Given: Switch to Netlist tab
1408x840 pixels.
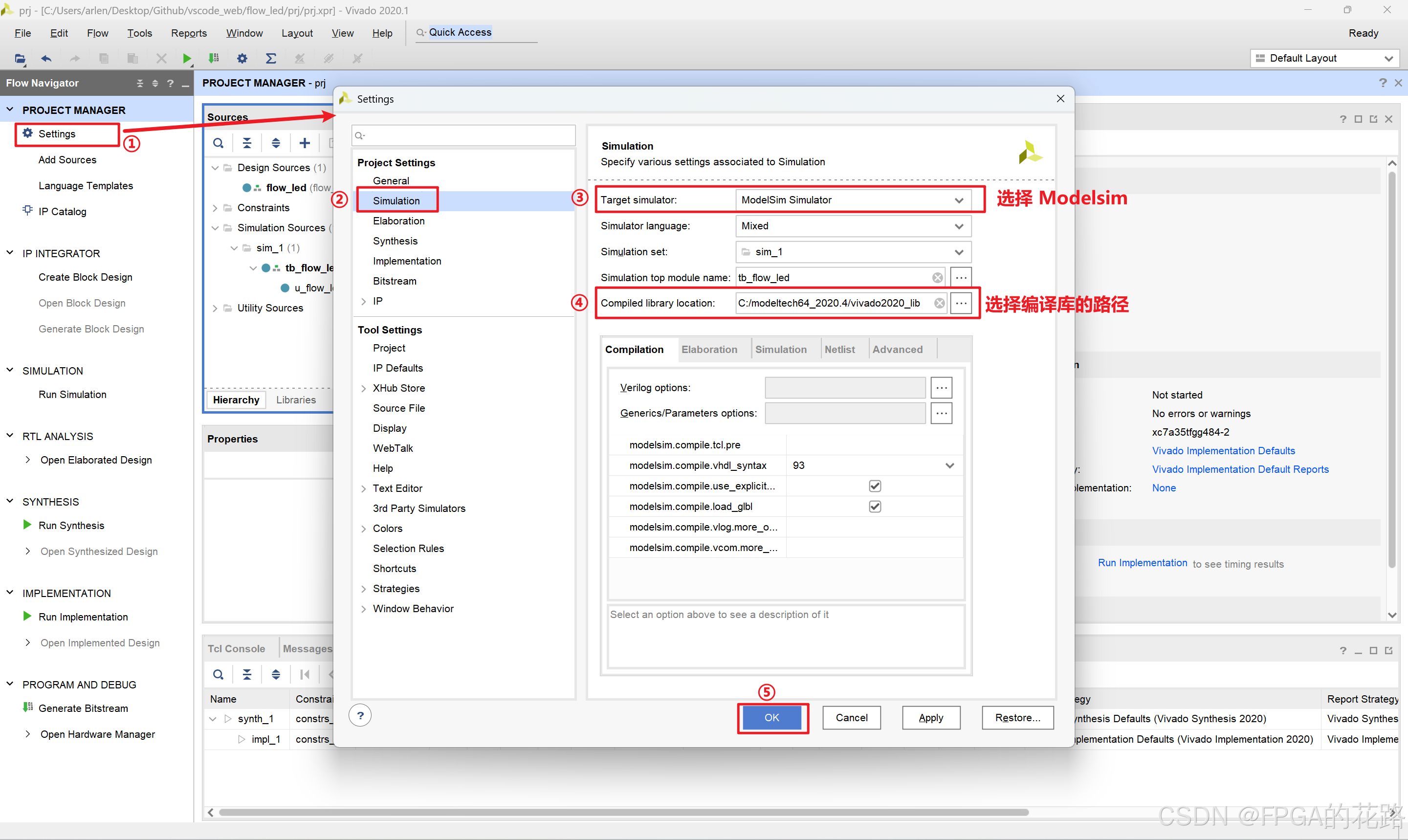Looking at the screenshot, I should click(x=840, y=349).
